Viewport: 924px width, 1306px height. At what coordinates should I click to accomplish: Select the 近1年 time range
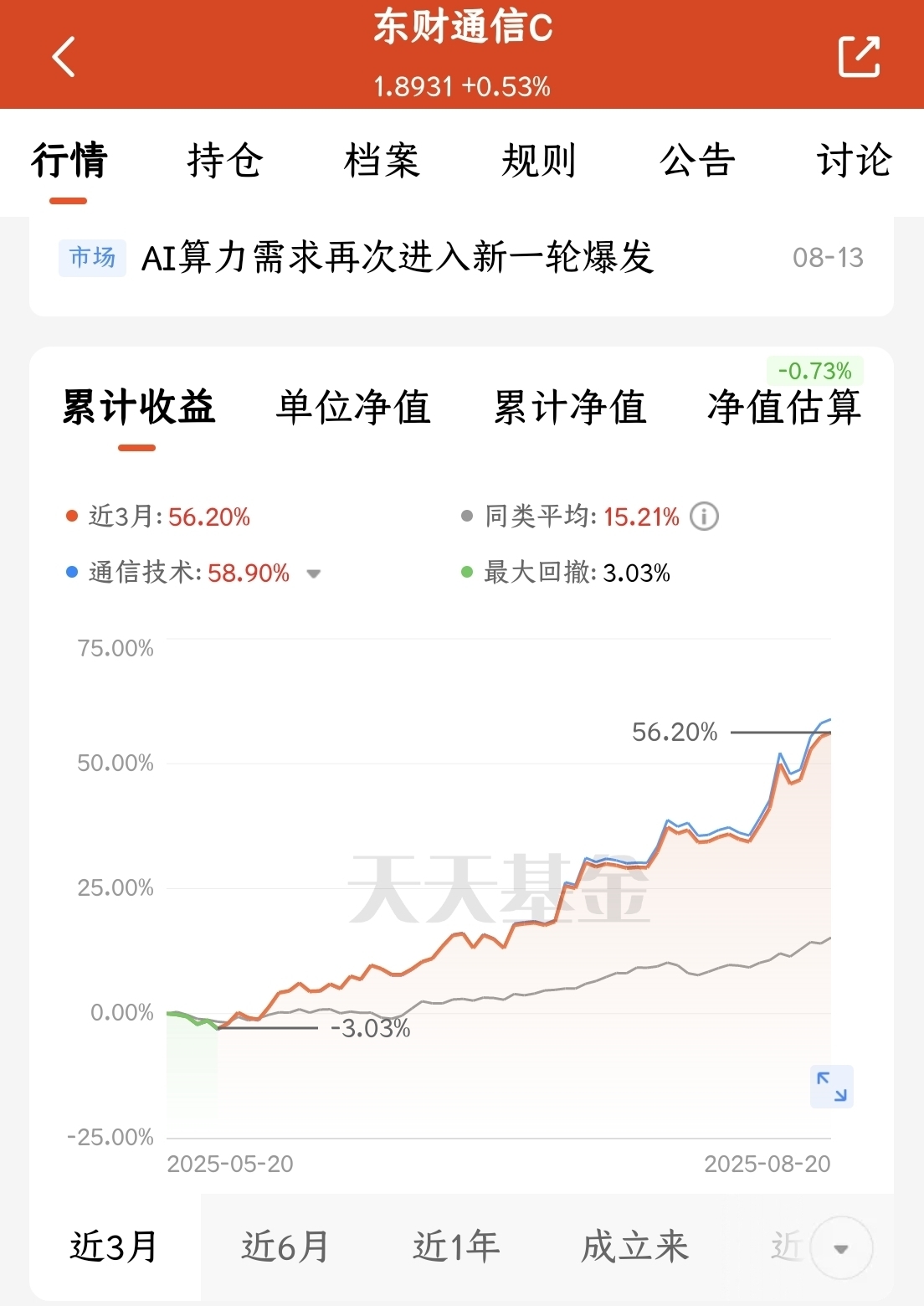457,1247
